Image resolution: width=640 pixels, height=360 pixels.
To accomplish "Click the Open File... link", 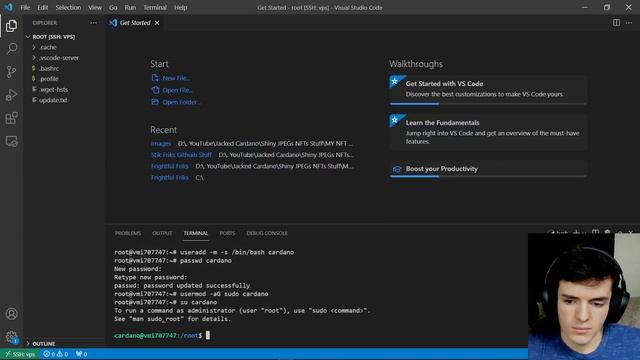I will click(x=178, y=90).
